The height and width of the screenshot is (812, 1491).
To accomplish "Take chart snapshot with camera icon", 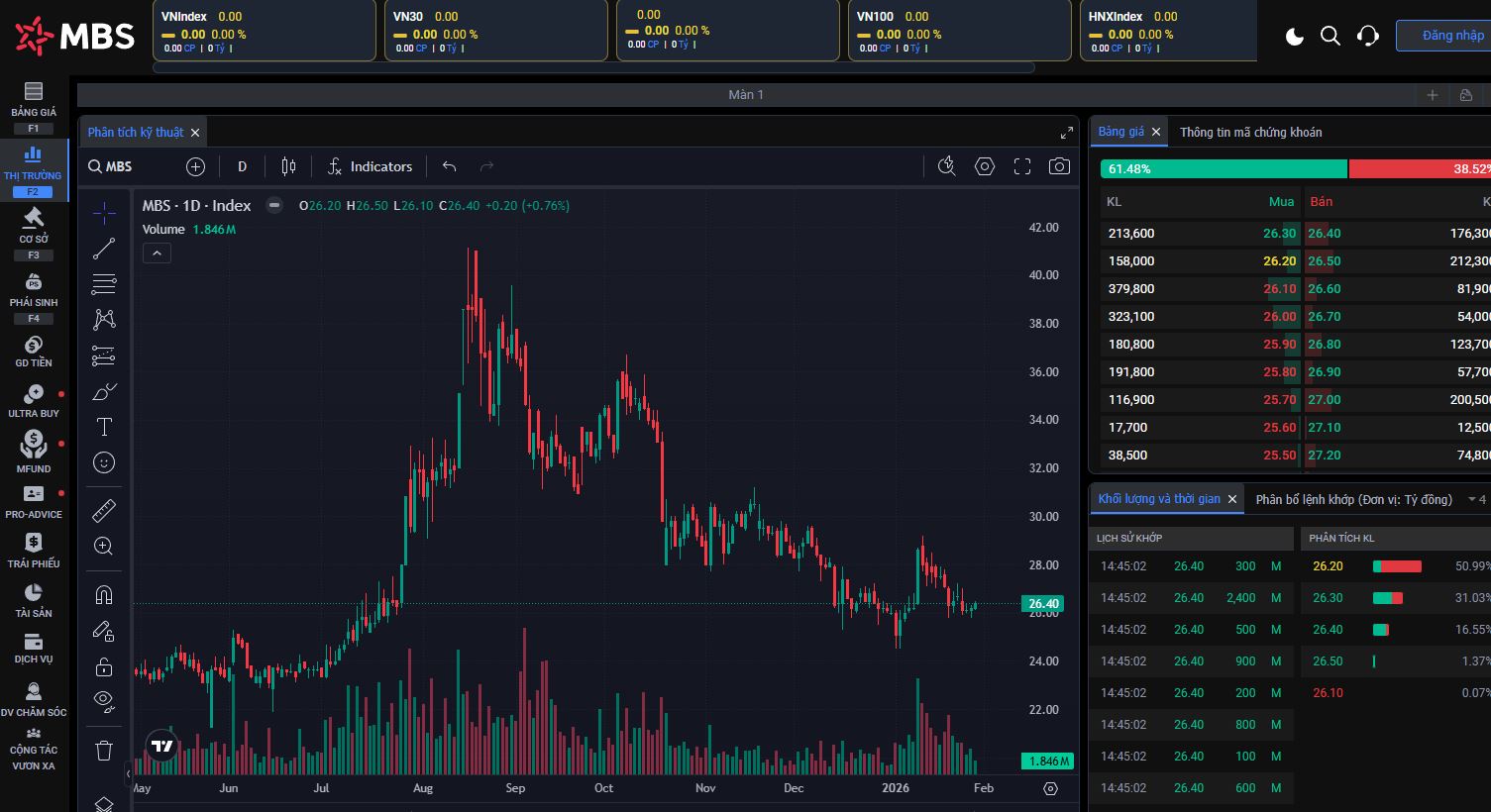I will tap(1060, 166).
